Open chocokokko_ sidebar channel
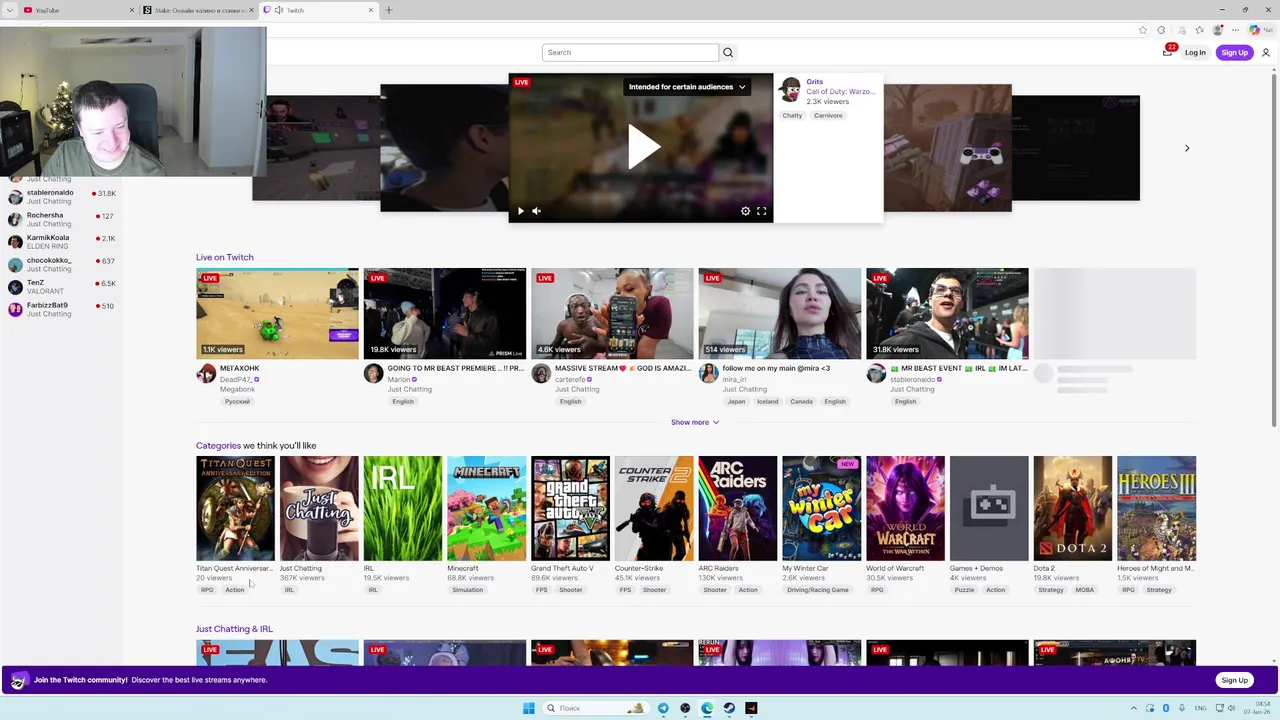1280x720 pixels. tap(62, 264)
